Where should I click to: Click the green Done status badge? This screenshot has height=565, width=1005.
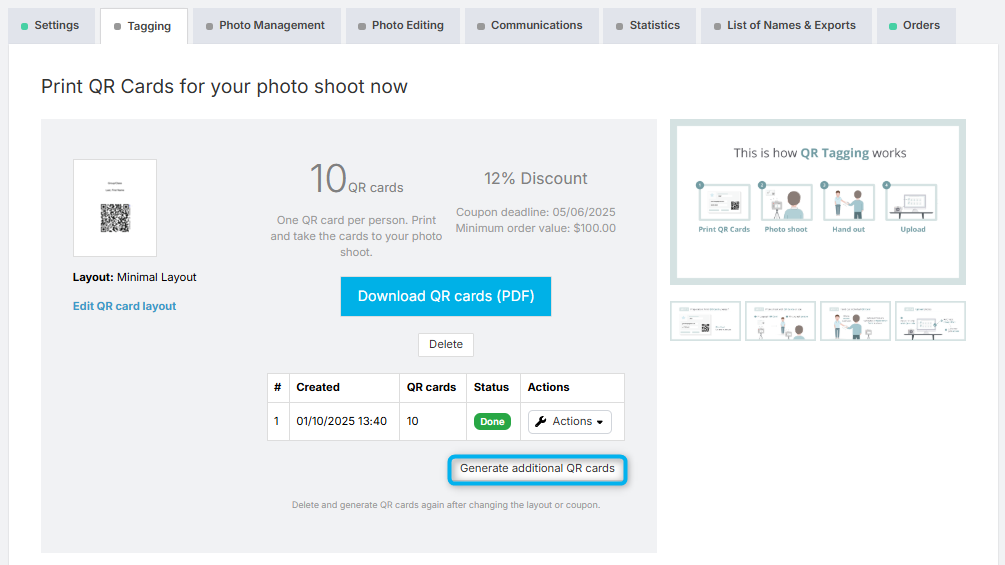click(492, 422)
